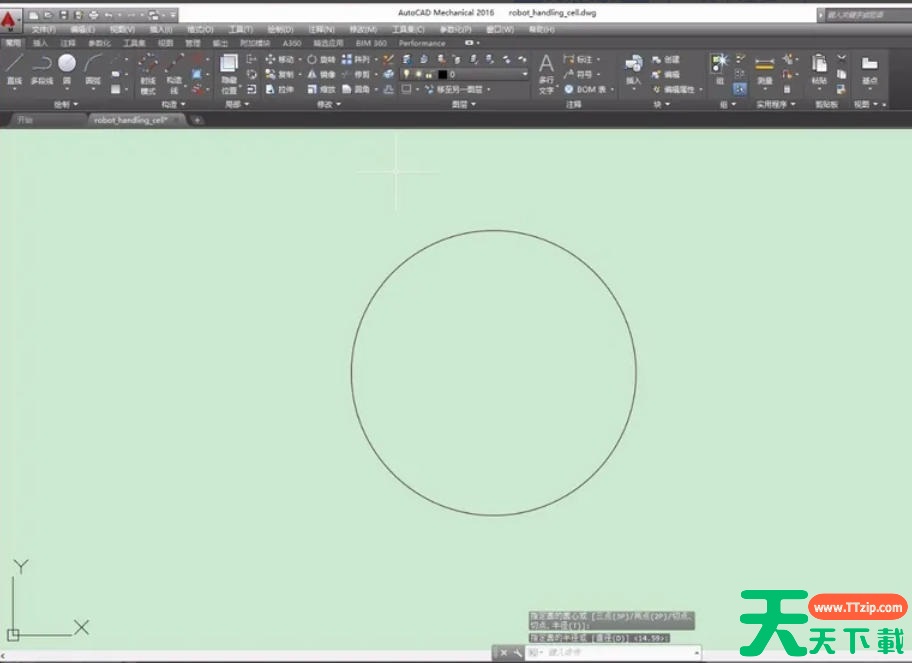Expand the Modify (修改) panel flyout
912x663 pixels.
[x=329, y=104]
